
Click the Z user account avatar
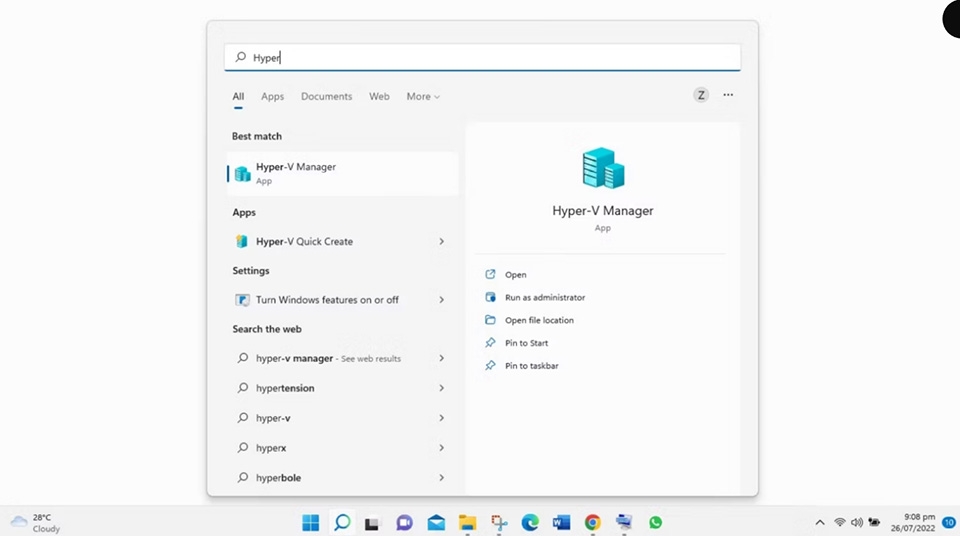coord(701,95)
